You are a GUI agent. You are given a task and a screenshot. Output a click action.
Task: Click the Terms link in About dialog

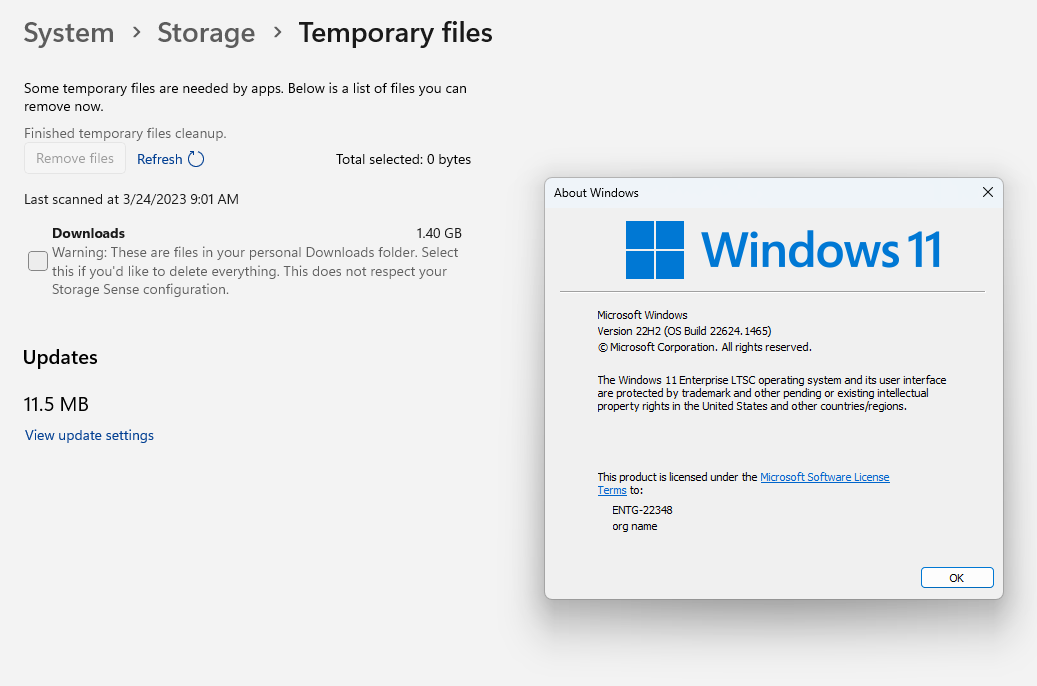click(612, 490)
